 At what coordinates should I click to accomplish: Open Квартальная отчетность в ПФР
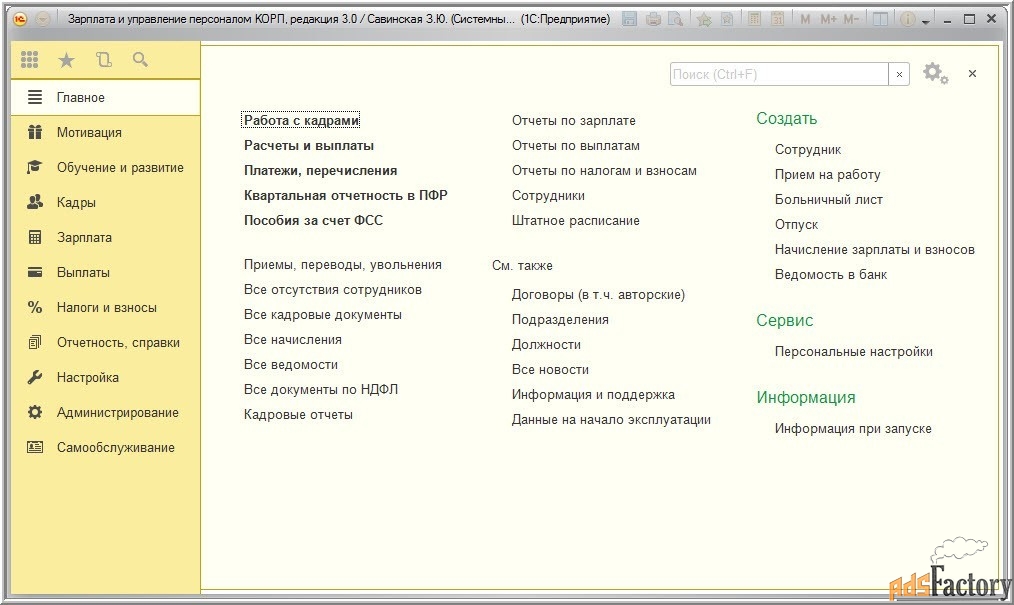click(x=345, y=195)
